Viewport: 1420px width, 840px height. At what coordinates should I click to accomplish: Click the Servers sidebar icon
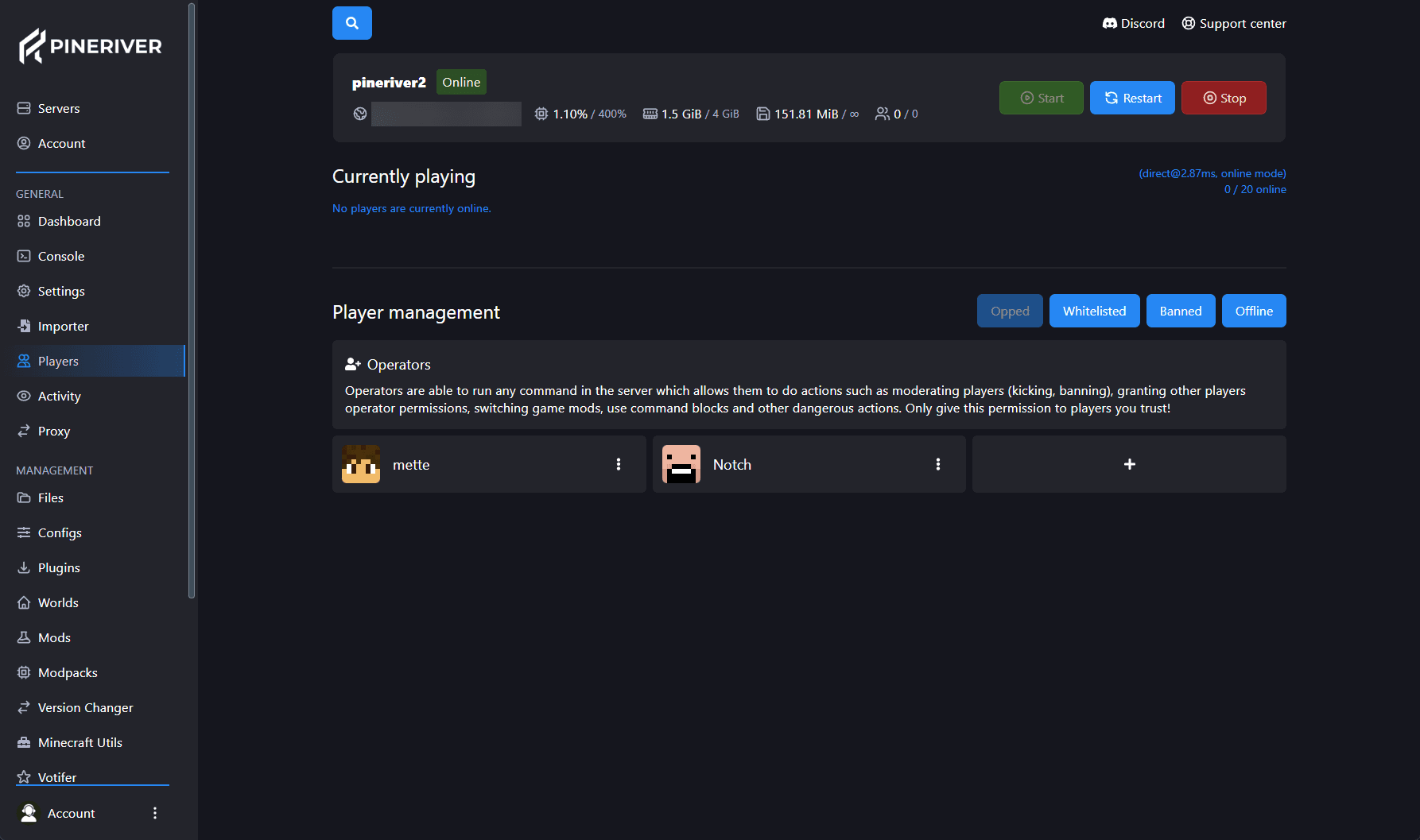(24, 108)
